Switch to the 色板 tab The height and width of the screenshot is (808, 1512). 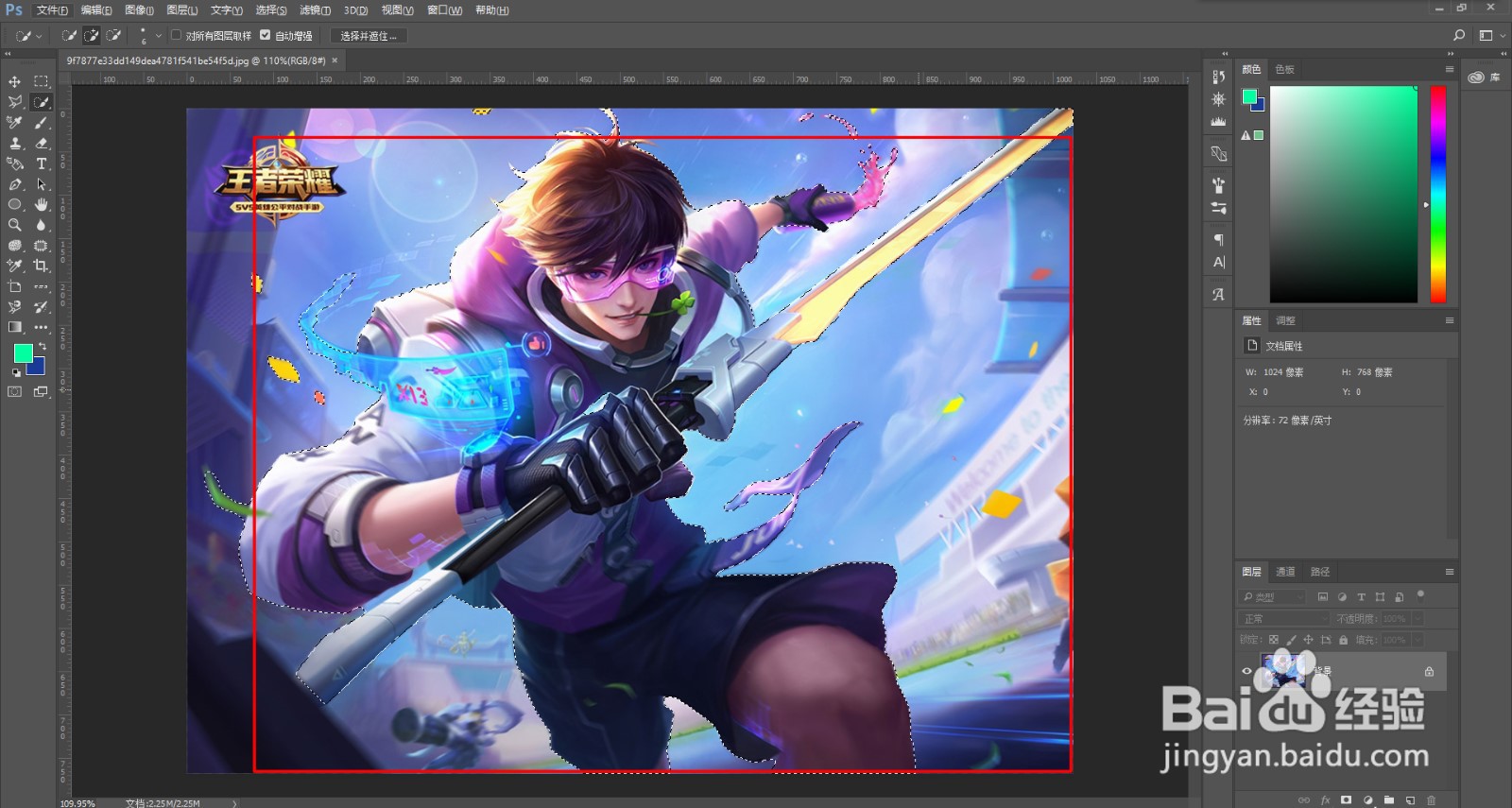(1284, 69)
